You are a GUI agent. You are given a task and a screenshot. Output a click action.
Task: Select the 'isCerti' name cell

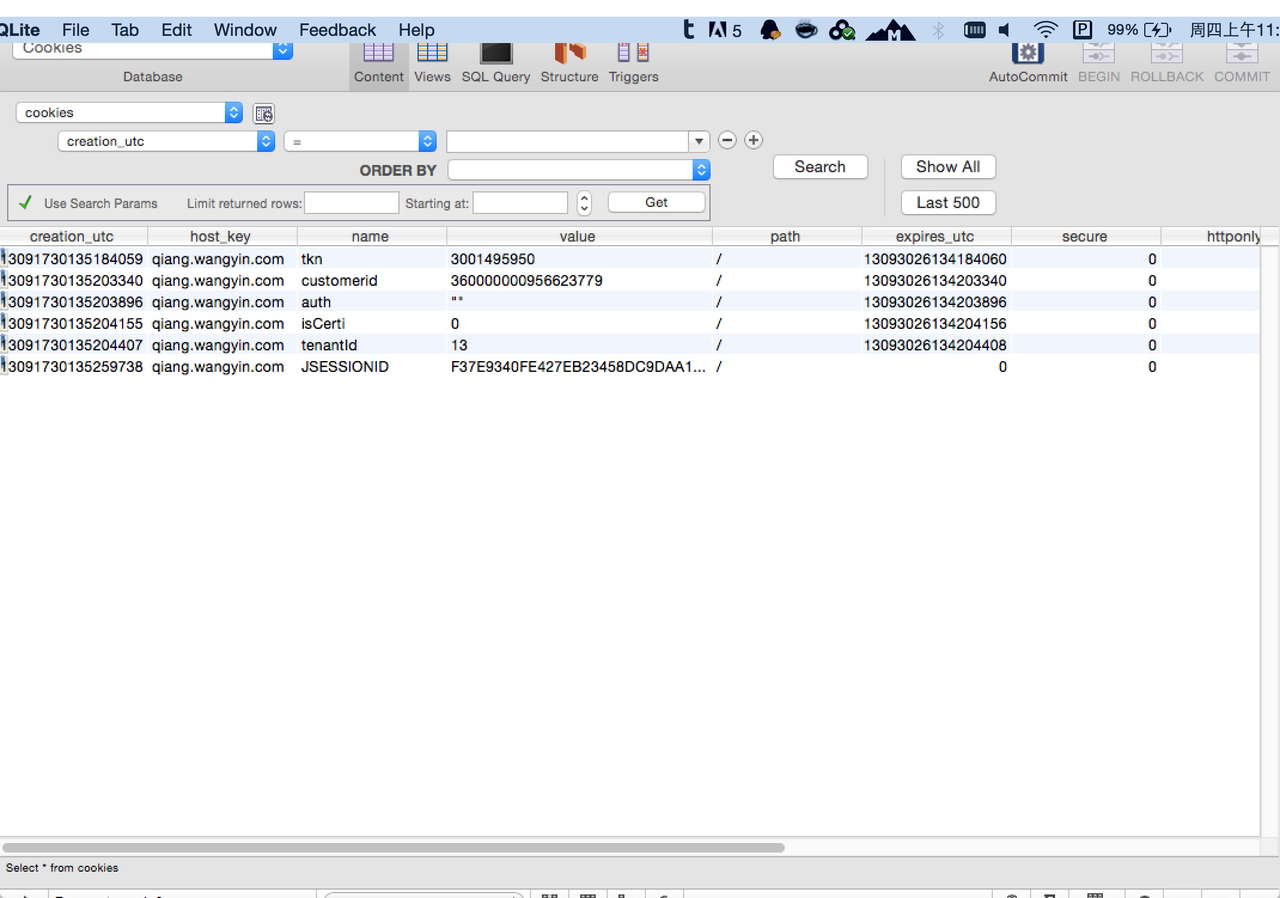371,324
